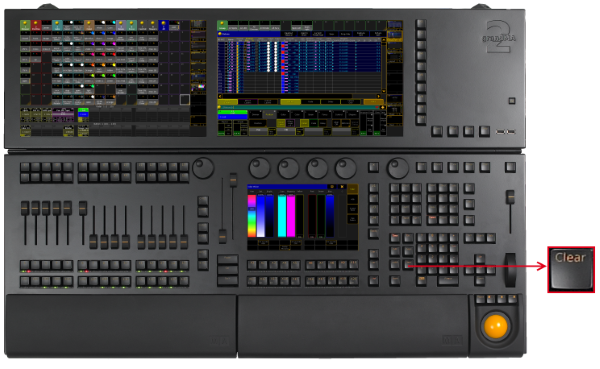Click the white outlined empty square on the left touchscreen
Viewport: 600px width, 369px height.
(x=185, y=100)
